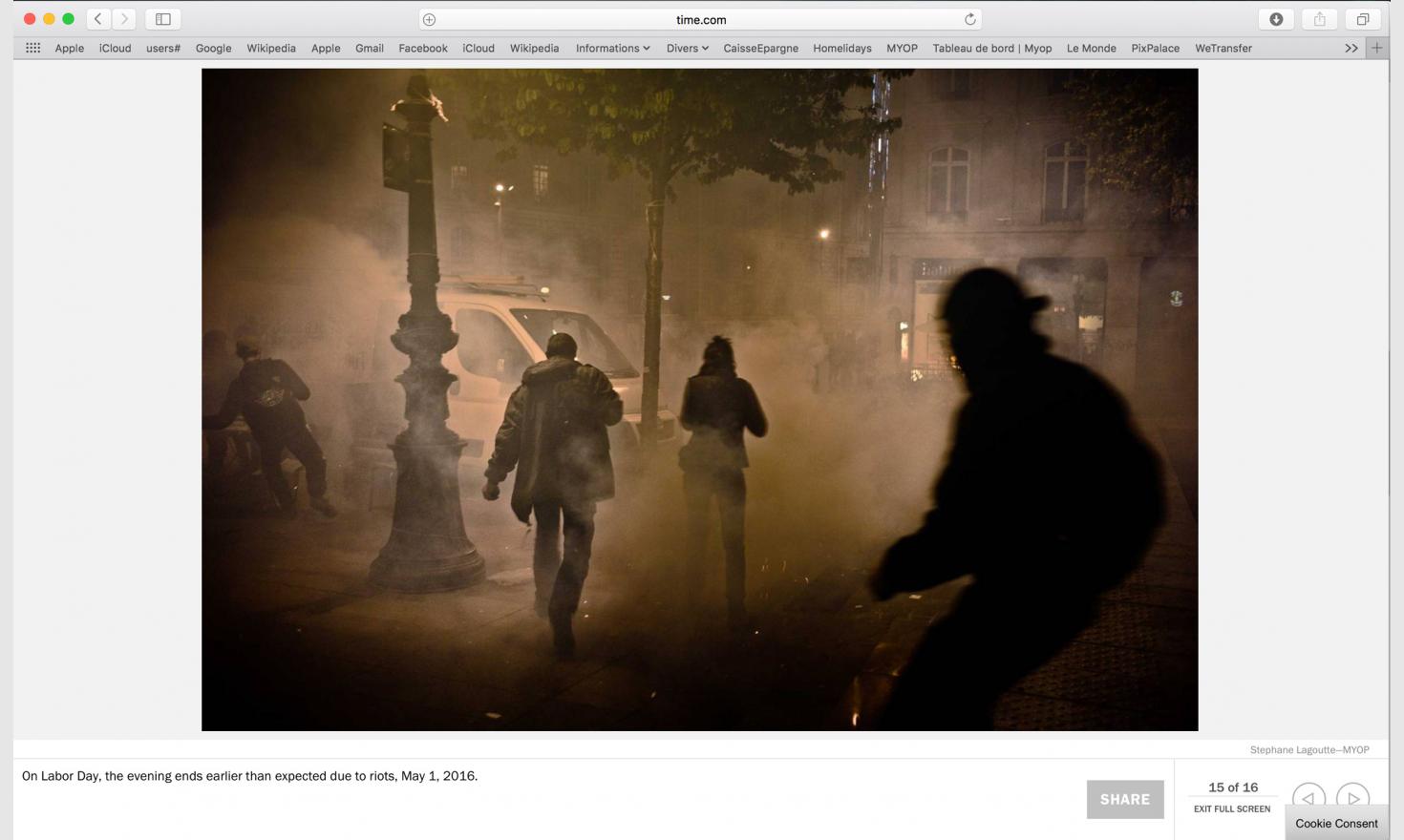The width and height of the screenshot is (1404, 840).
Task: Open the WeTransfer bookmark
Action: click(x=1223, y=48)
